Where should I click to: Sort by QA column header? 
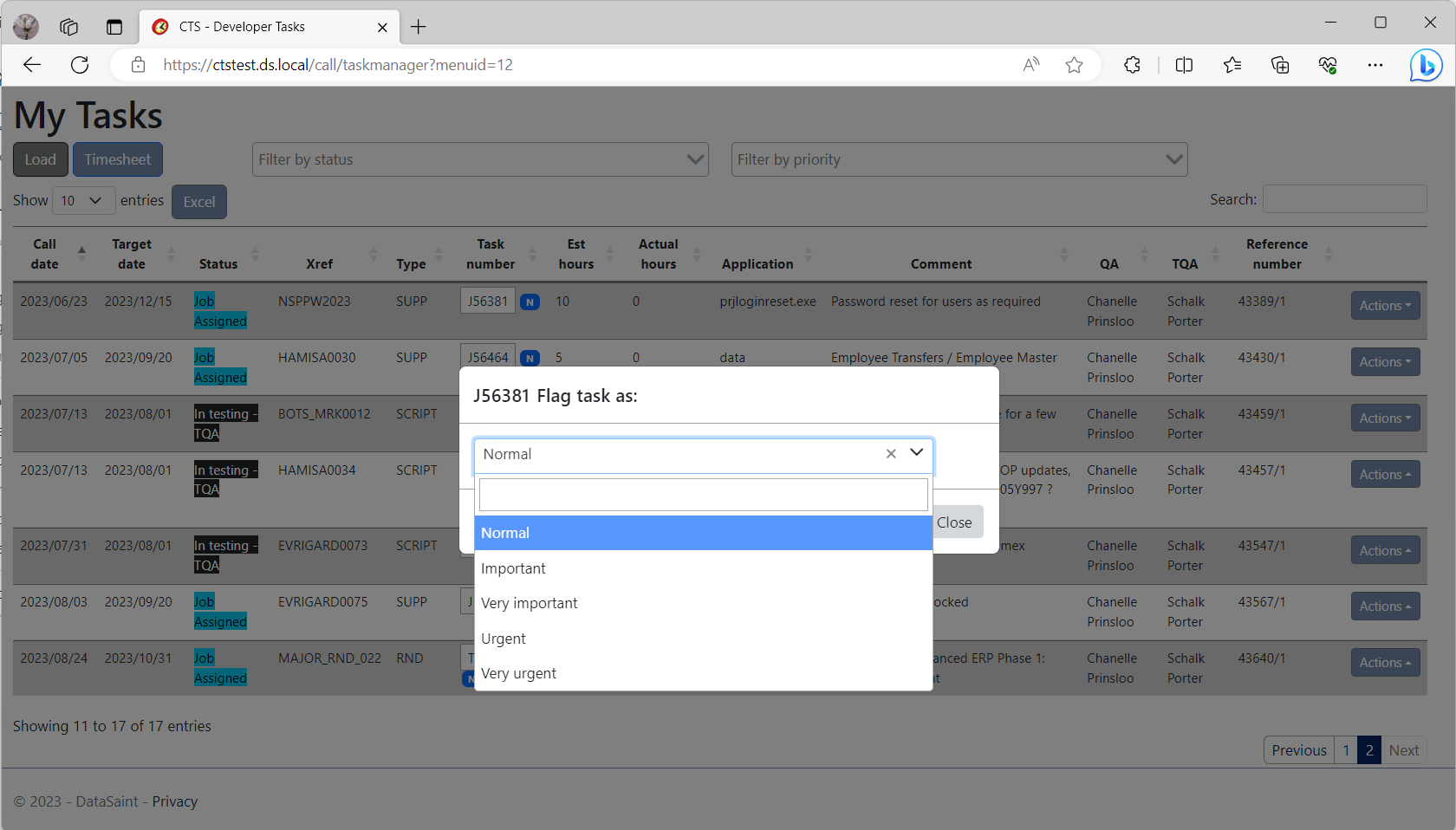click(x=1109, y=263)
